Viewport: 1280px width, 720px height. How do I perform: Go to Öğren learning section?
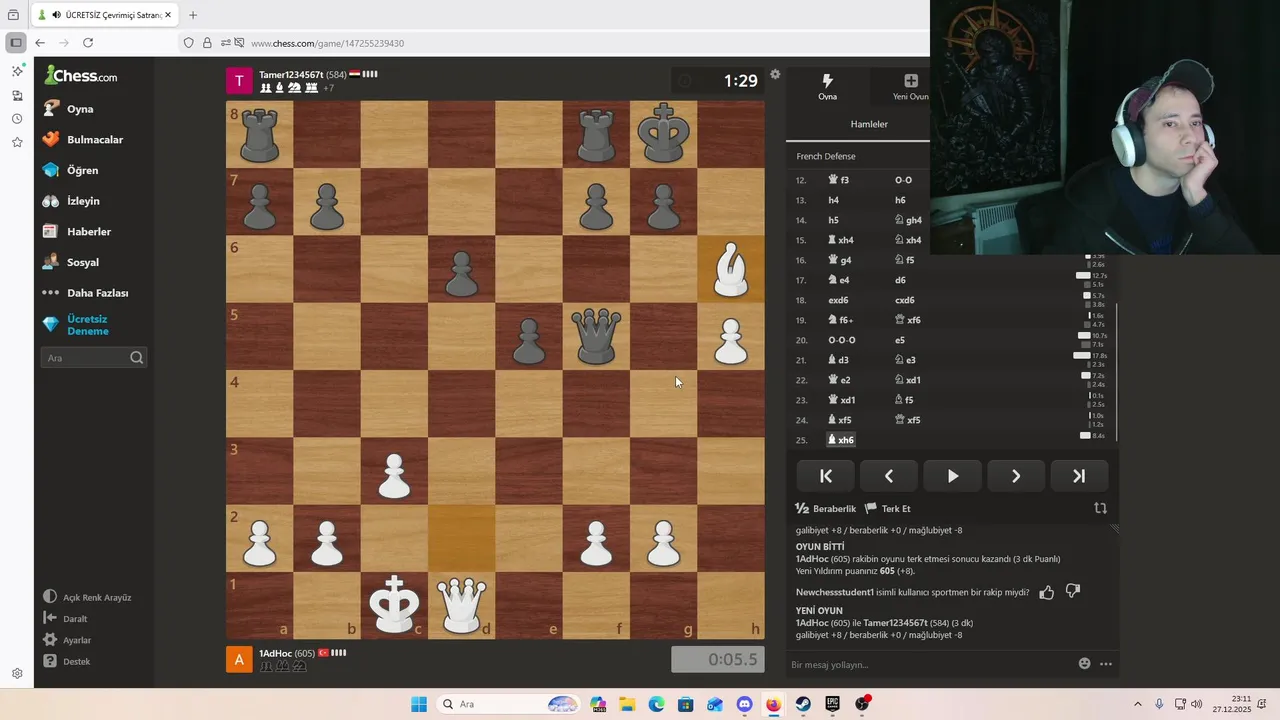(82, 170)
